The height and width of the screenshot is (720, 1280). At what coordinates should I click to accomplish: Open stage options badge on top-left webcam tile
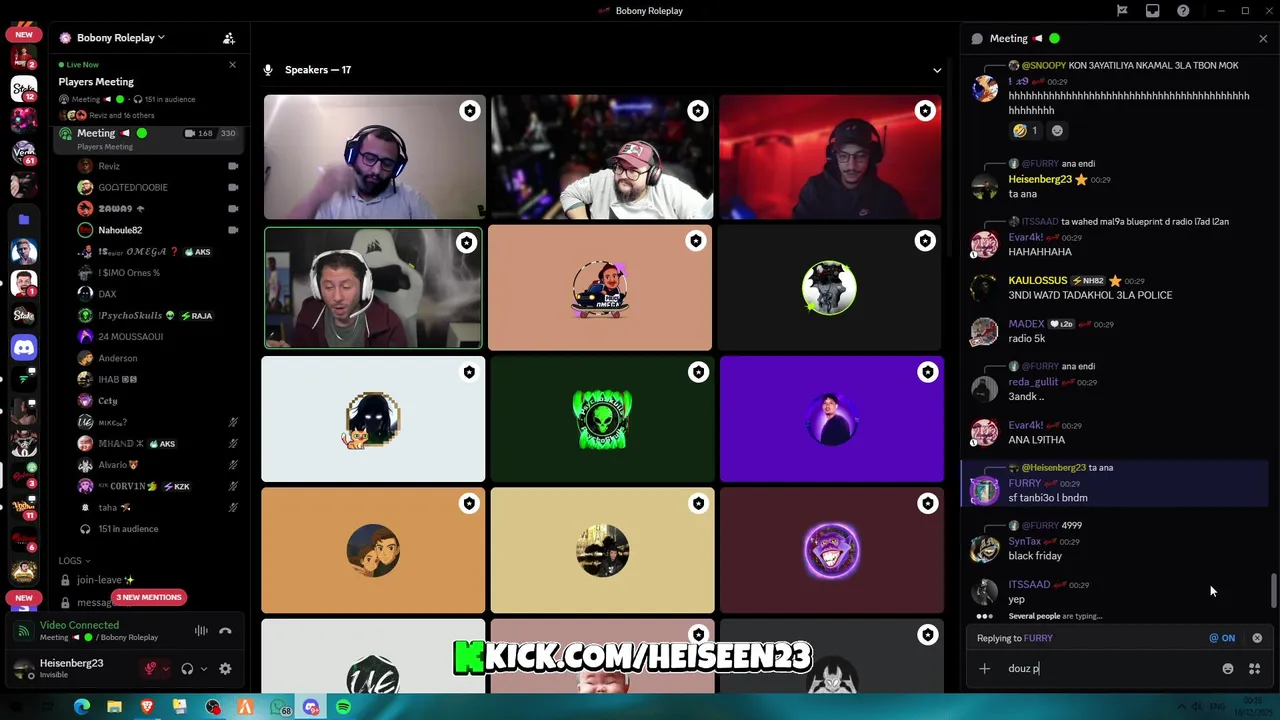coord(469,111)
